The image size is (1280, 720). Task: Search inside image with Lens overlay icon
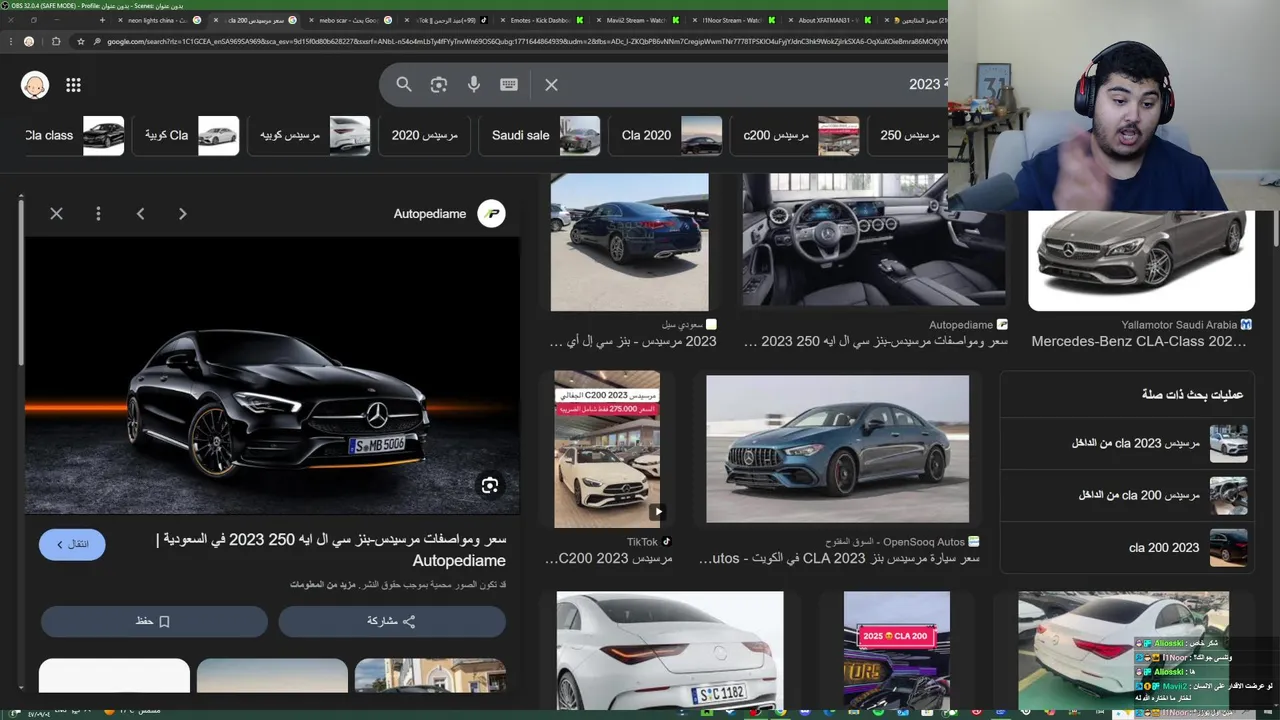click(489, 485)
